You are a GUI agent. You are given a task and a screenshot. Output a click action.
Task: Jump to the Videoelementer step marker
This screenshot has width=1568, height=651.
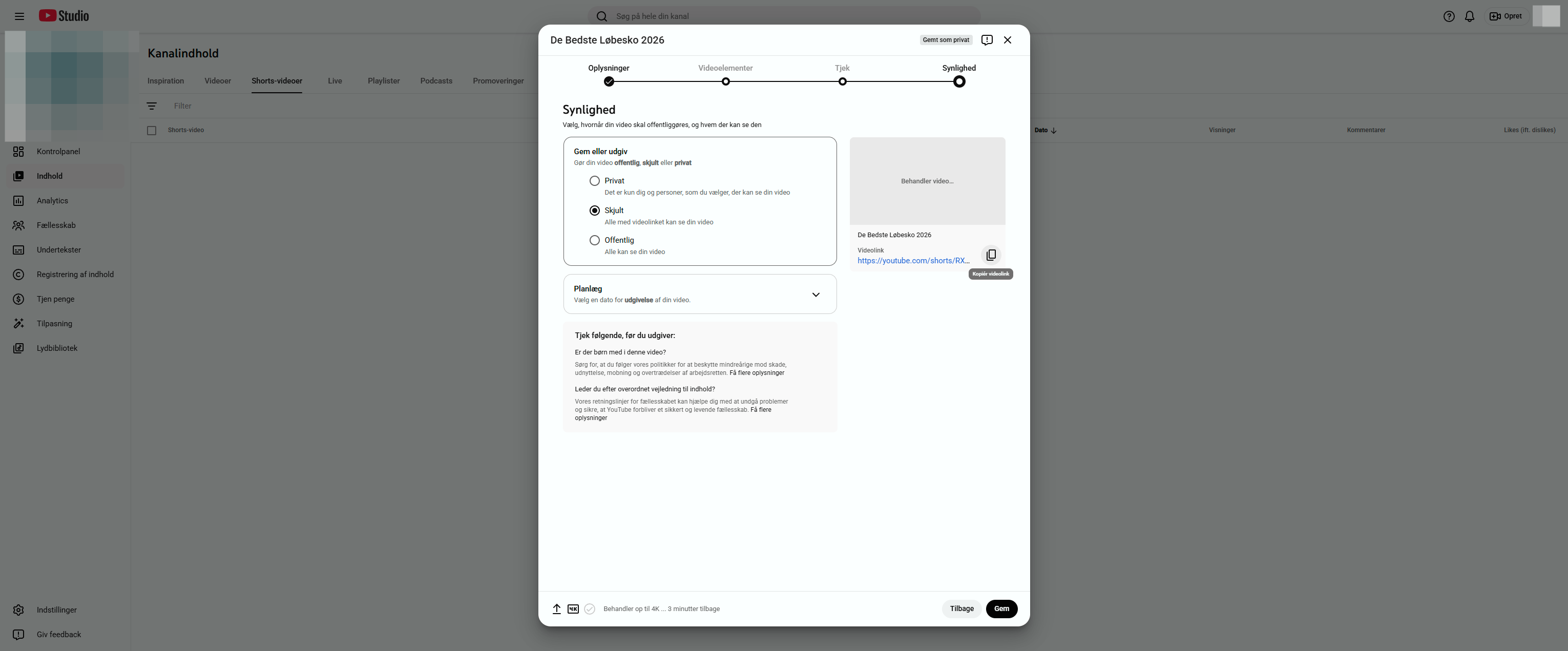click(725, 81)
